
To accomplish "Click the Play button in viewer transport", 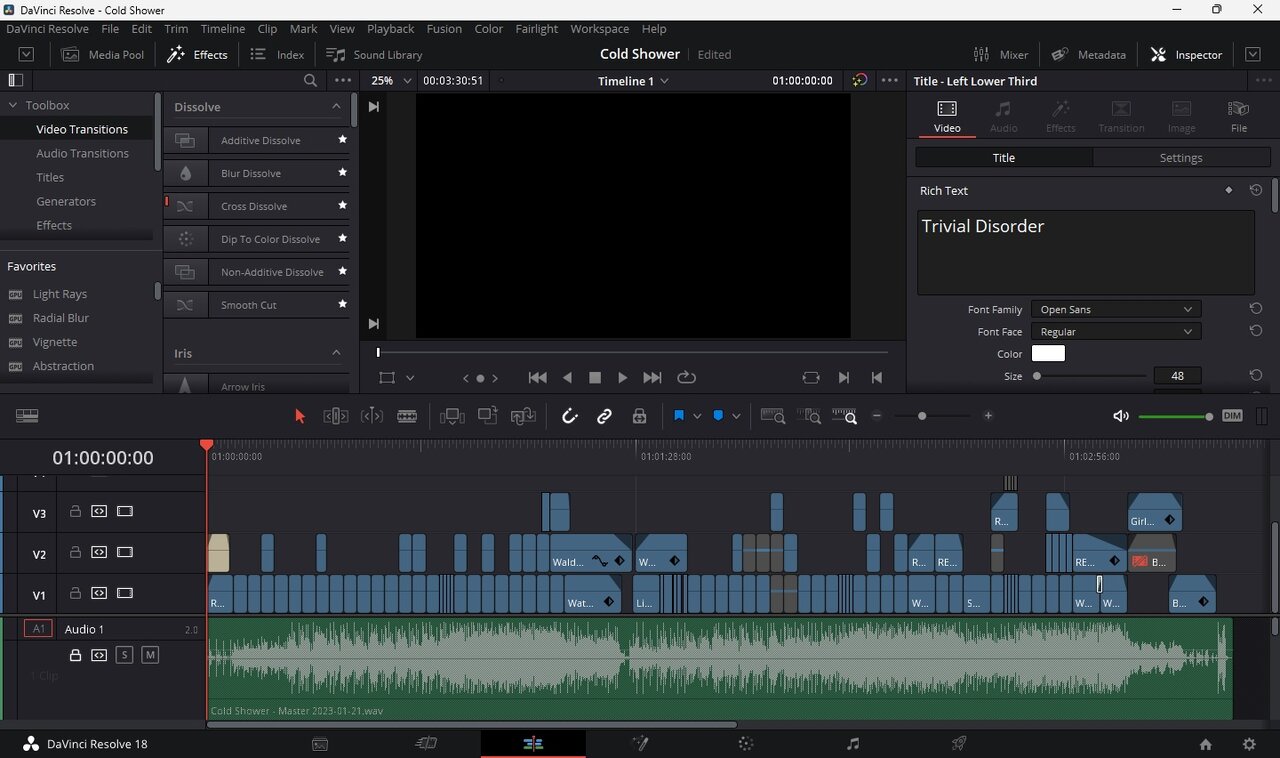I will [622, 378].
